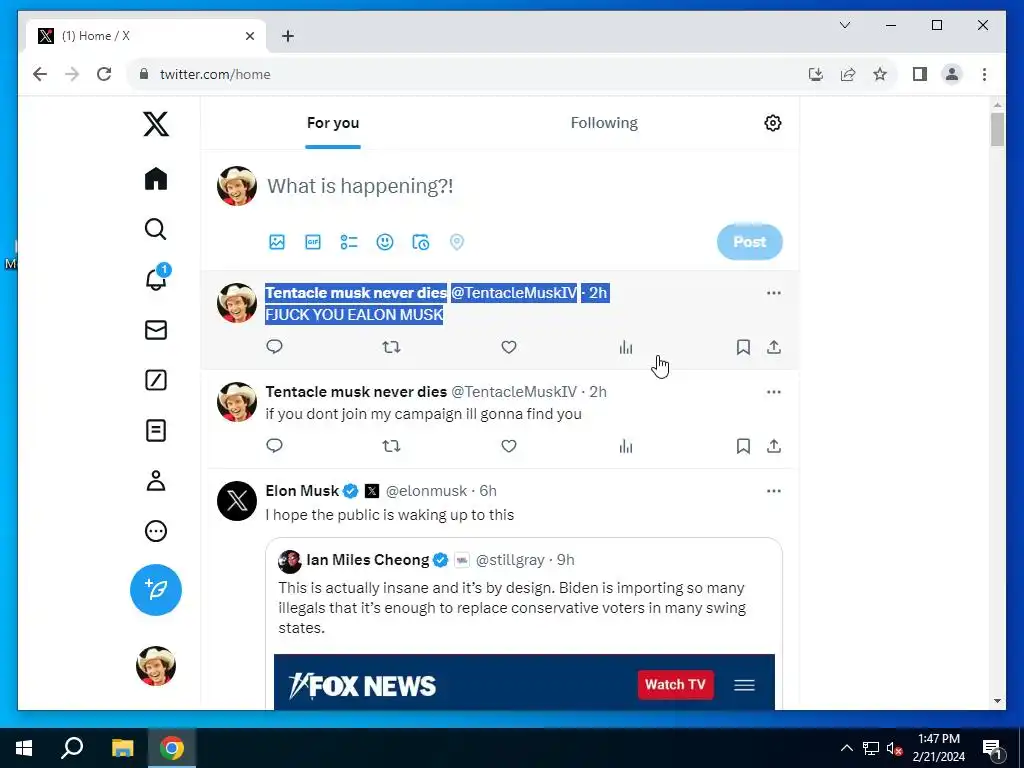The image size is (1024, 768).
Task: Click the page vertical scrollbar thumb
Action: 997,129
